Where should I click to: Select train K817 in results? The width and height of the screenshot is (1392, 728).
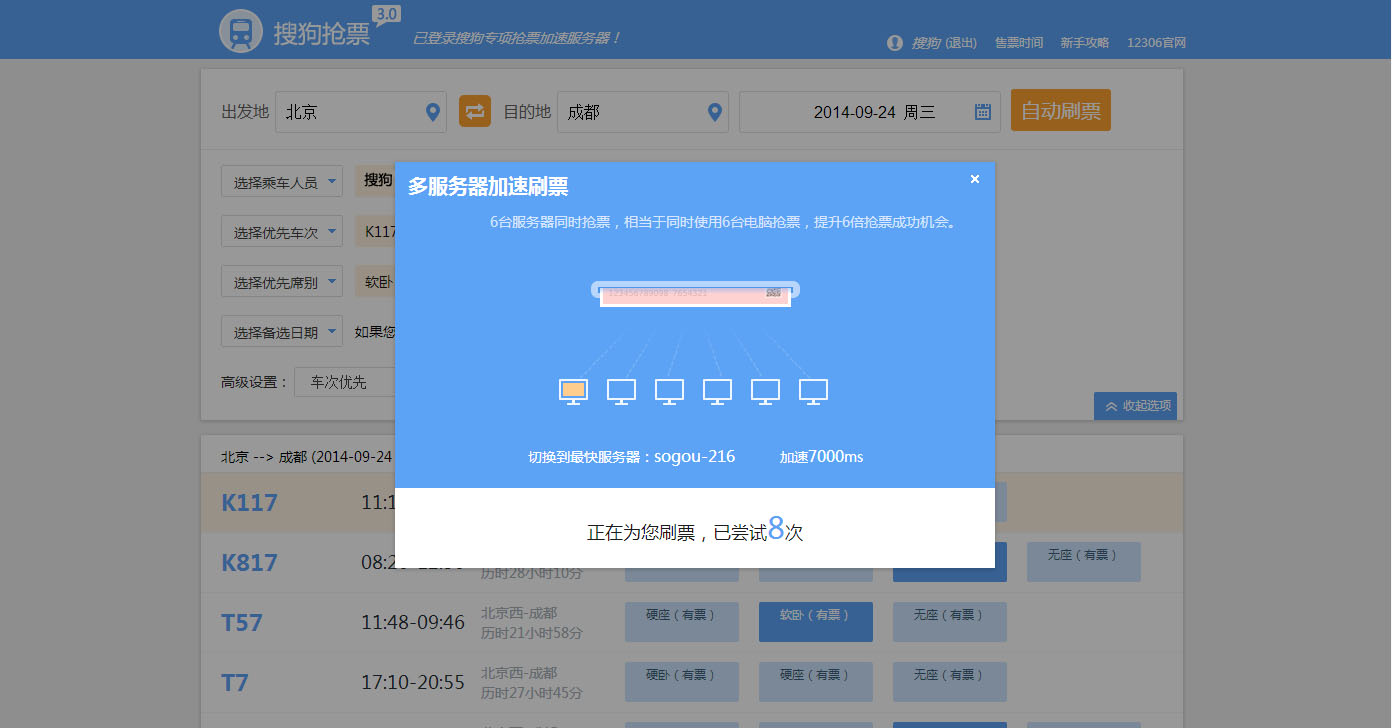[x=249, y=563]
